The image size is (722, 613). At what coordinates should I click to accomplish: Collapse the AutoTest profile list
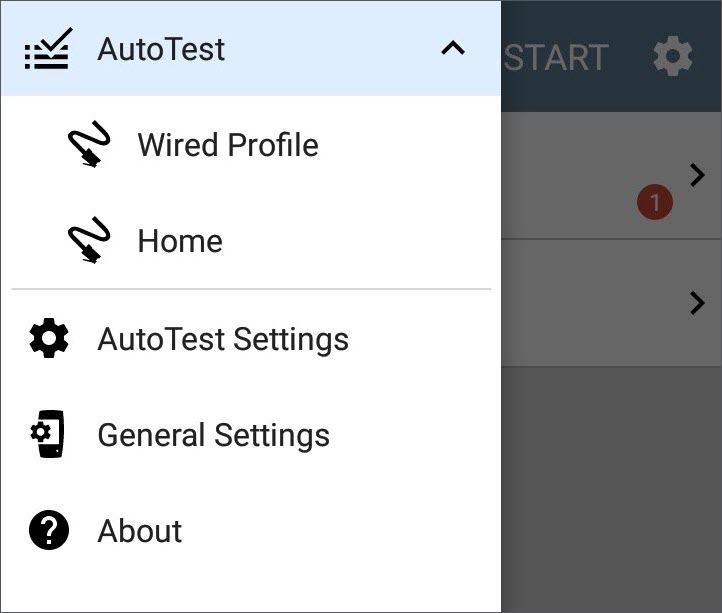[x=453, y=48]
